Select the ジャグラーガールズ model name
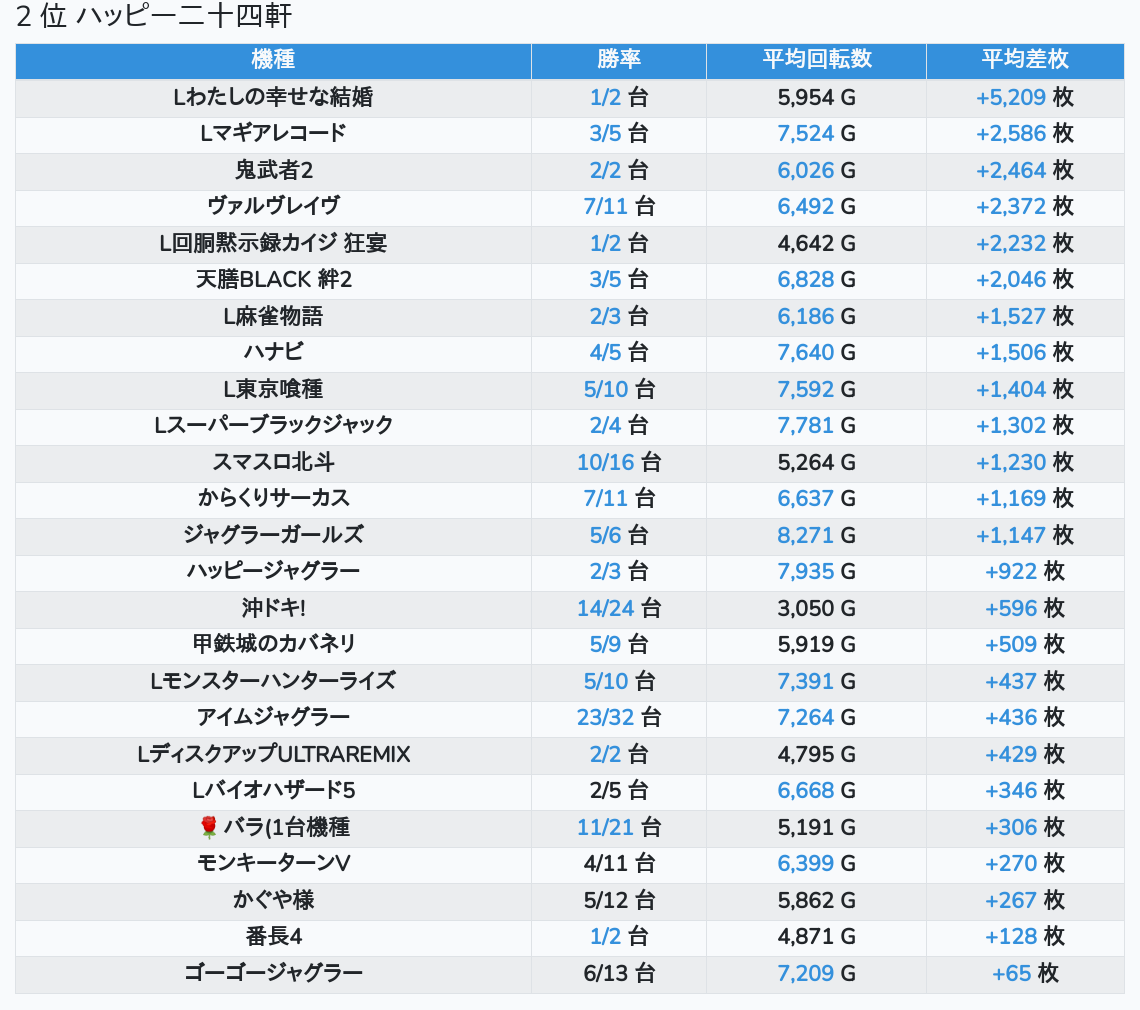 coord(273,535)
